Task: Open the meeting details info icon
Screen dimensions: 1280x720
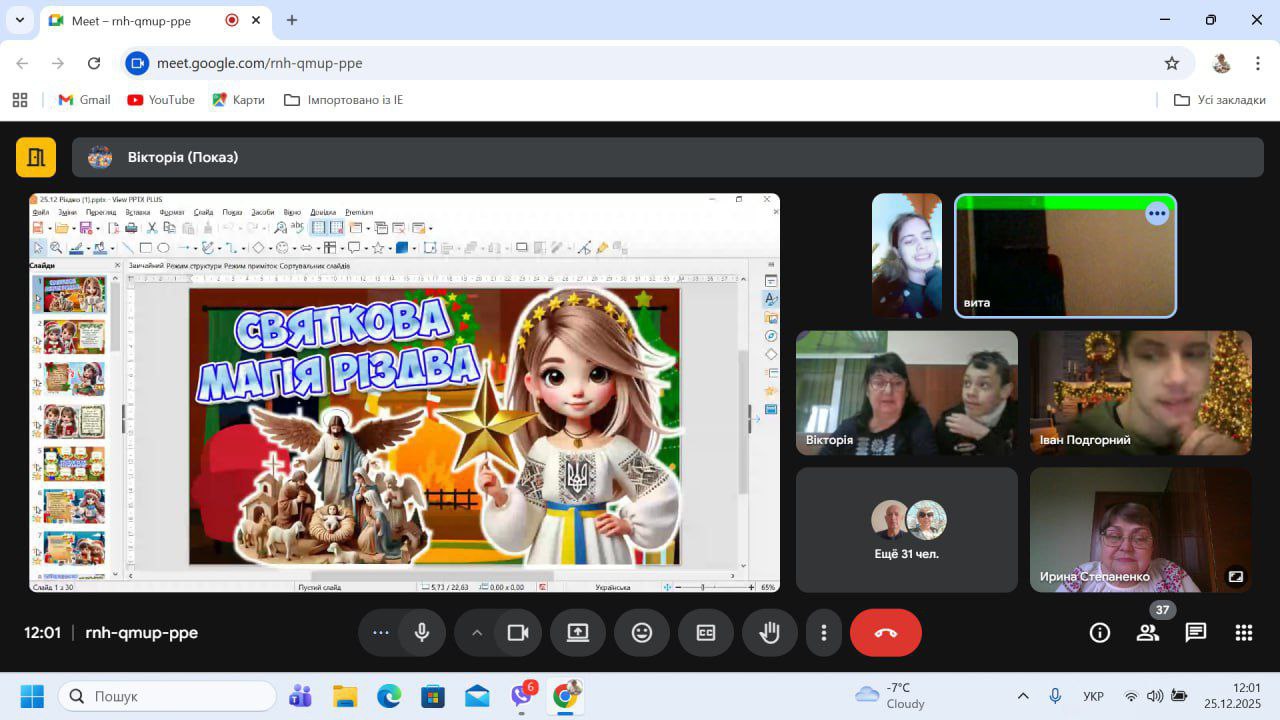Action: [1100, 633]
